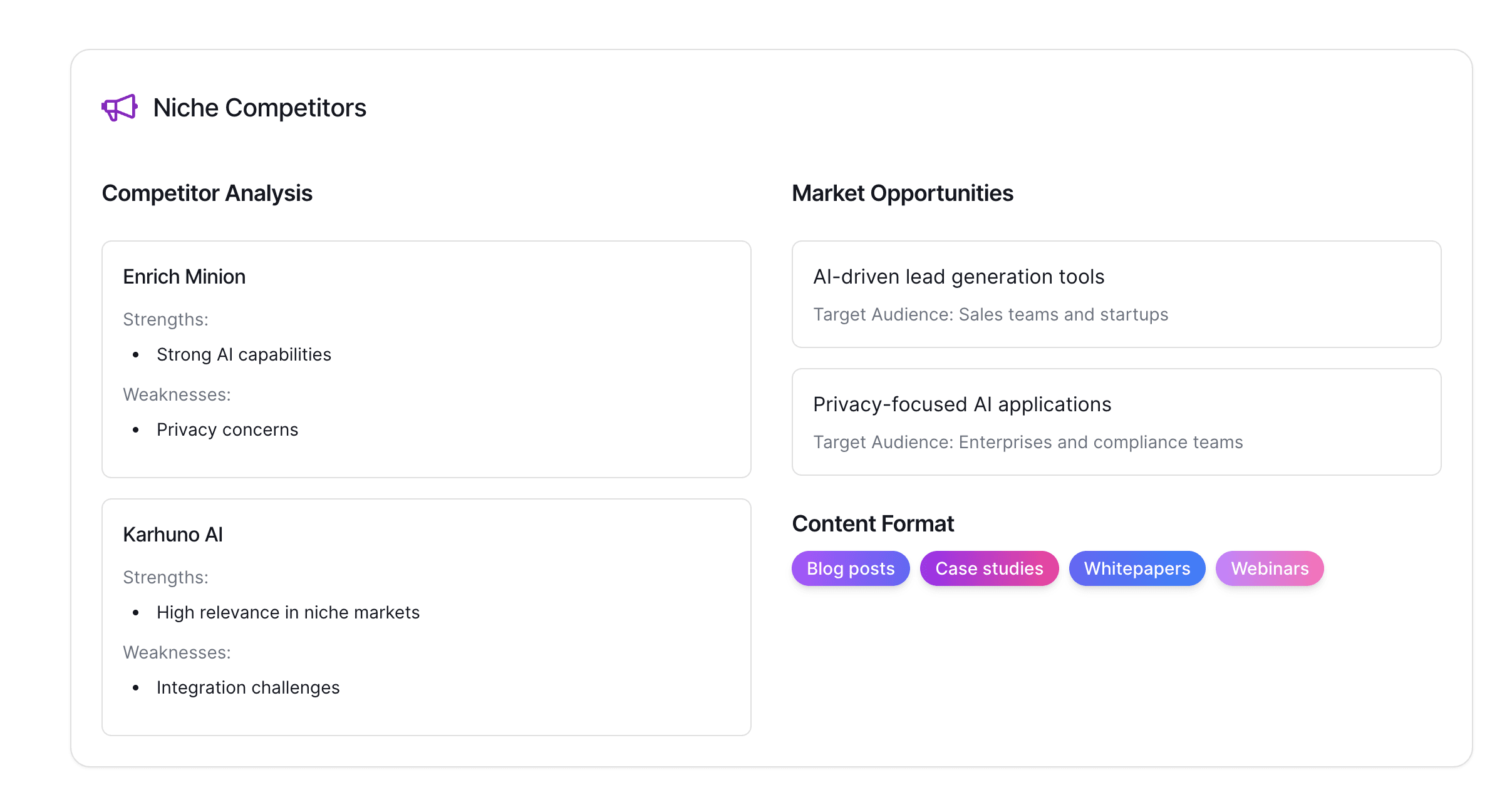This screenshot has width=1512, height=795.
Task: Select the Blog posts tag
Action: coord(850,568)
